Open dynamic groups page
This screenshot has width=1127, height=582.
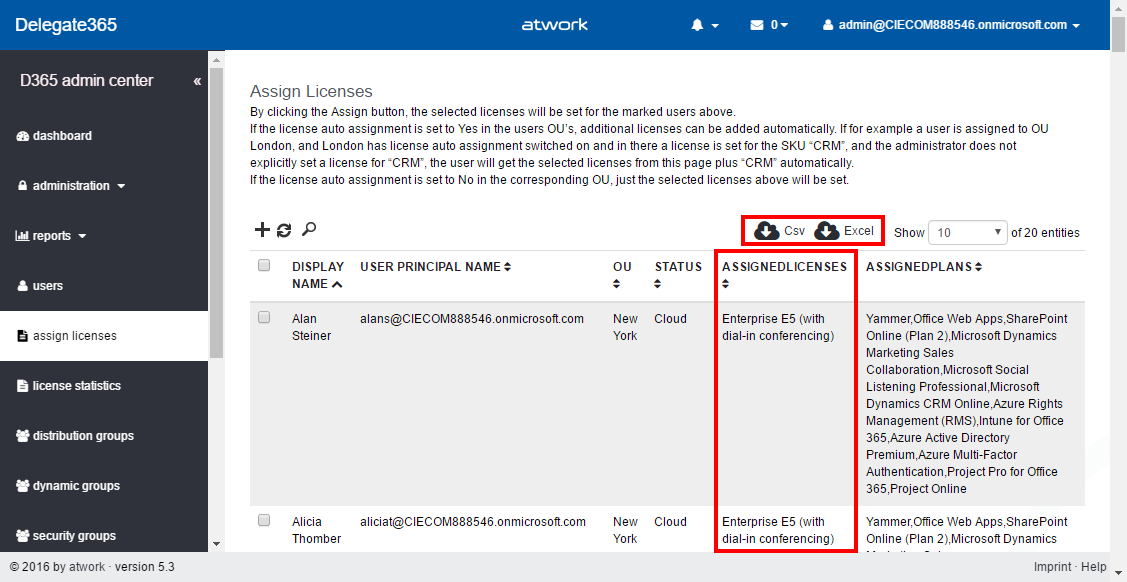(x=68, y=486)
